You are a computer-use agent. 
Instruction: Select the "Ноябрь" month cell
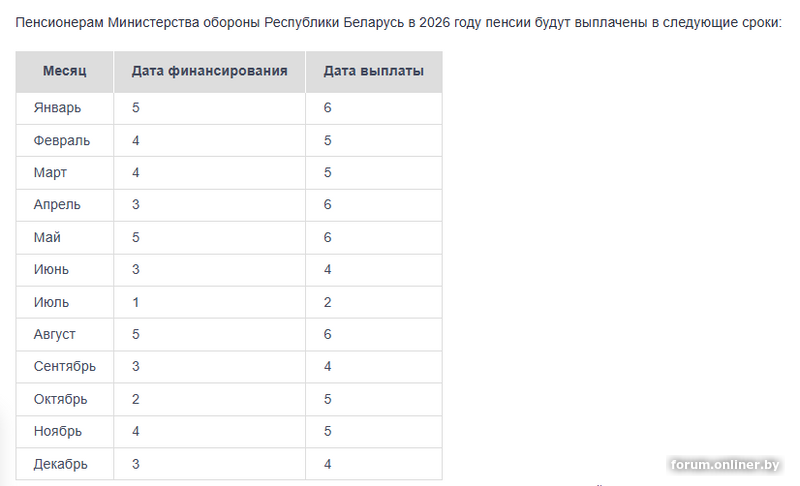(58, 432)
